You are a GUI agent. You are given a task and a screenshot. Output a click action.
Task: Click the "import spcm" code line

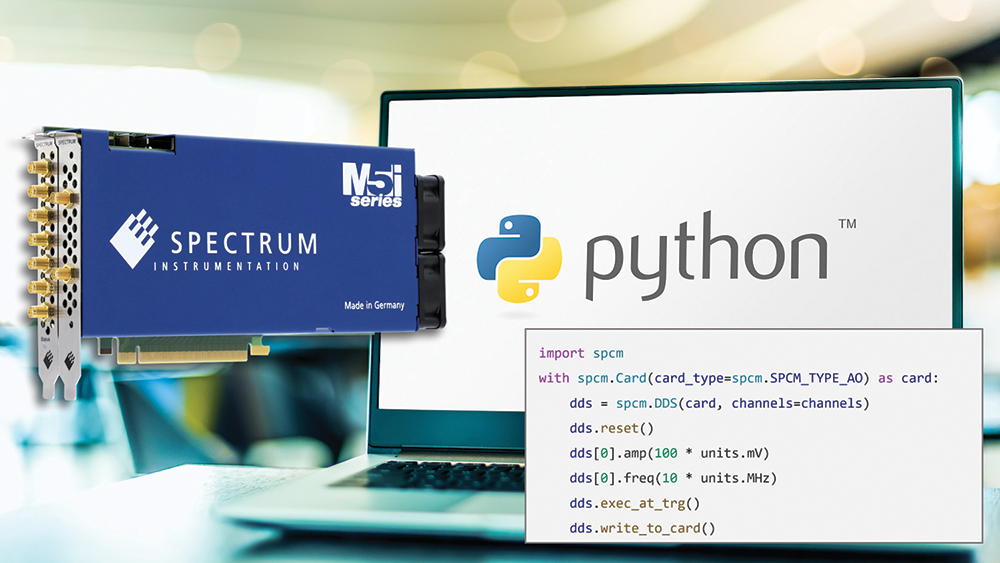581,353
